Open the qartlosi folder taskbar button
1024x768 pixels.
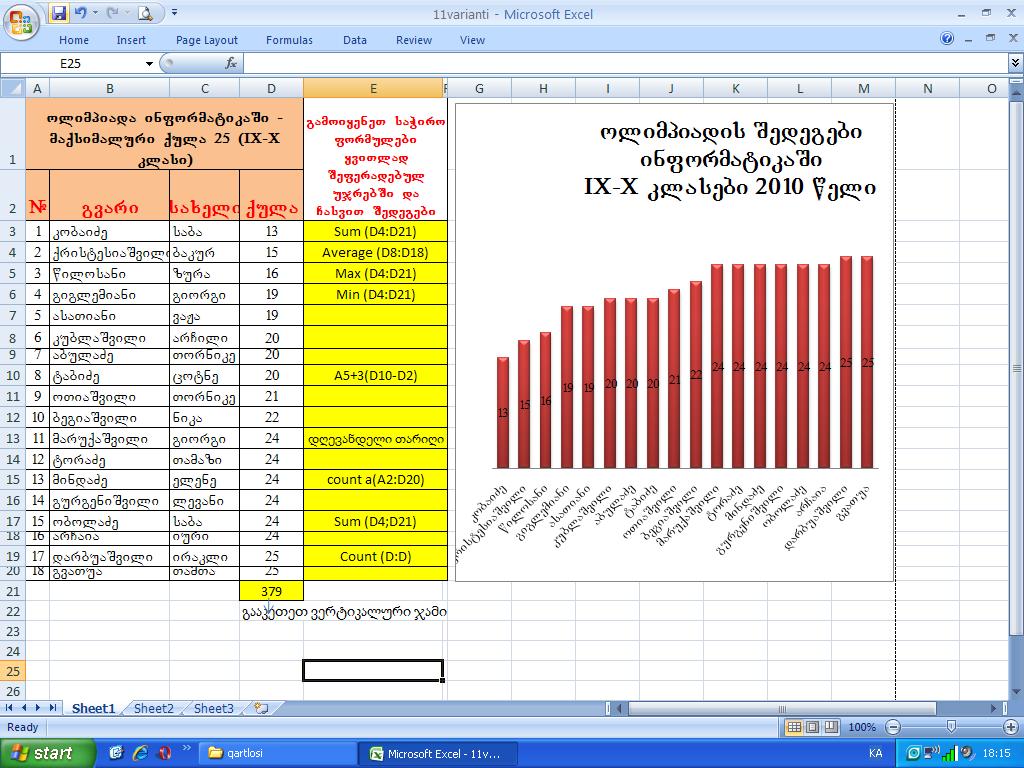click(x=277, y=753)
